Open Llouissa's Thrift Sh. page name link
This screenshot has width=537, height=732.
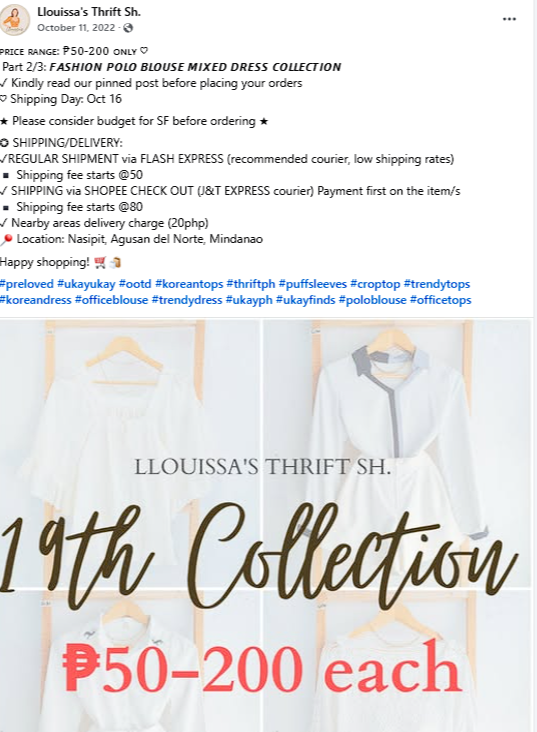tap(89, 12)
